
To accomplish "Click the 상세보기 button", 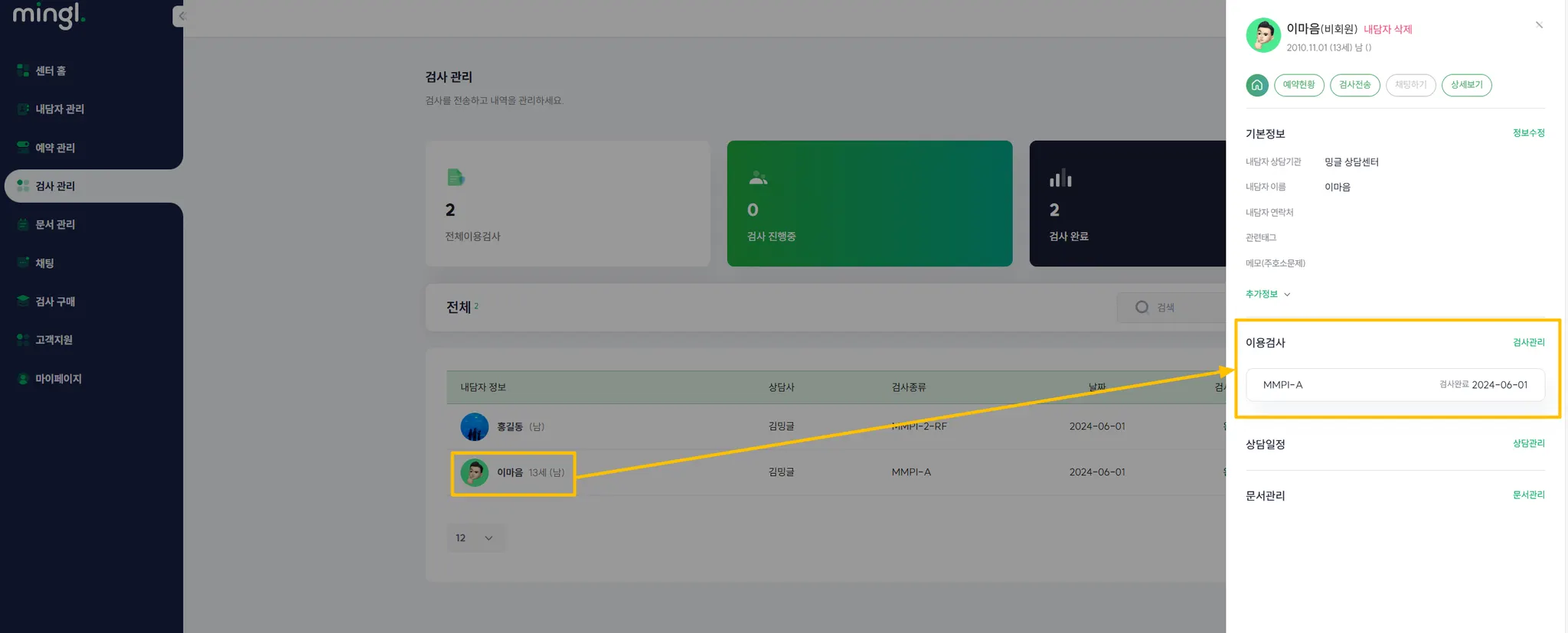I will [x=1466, y=85].
